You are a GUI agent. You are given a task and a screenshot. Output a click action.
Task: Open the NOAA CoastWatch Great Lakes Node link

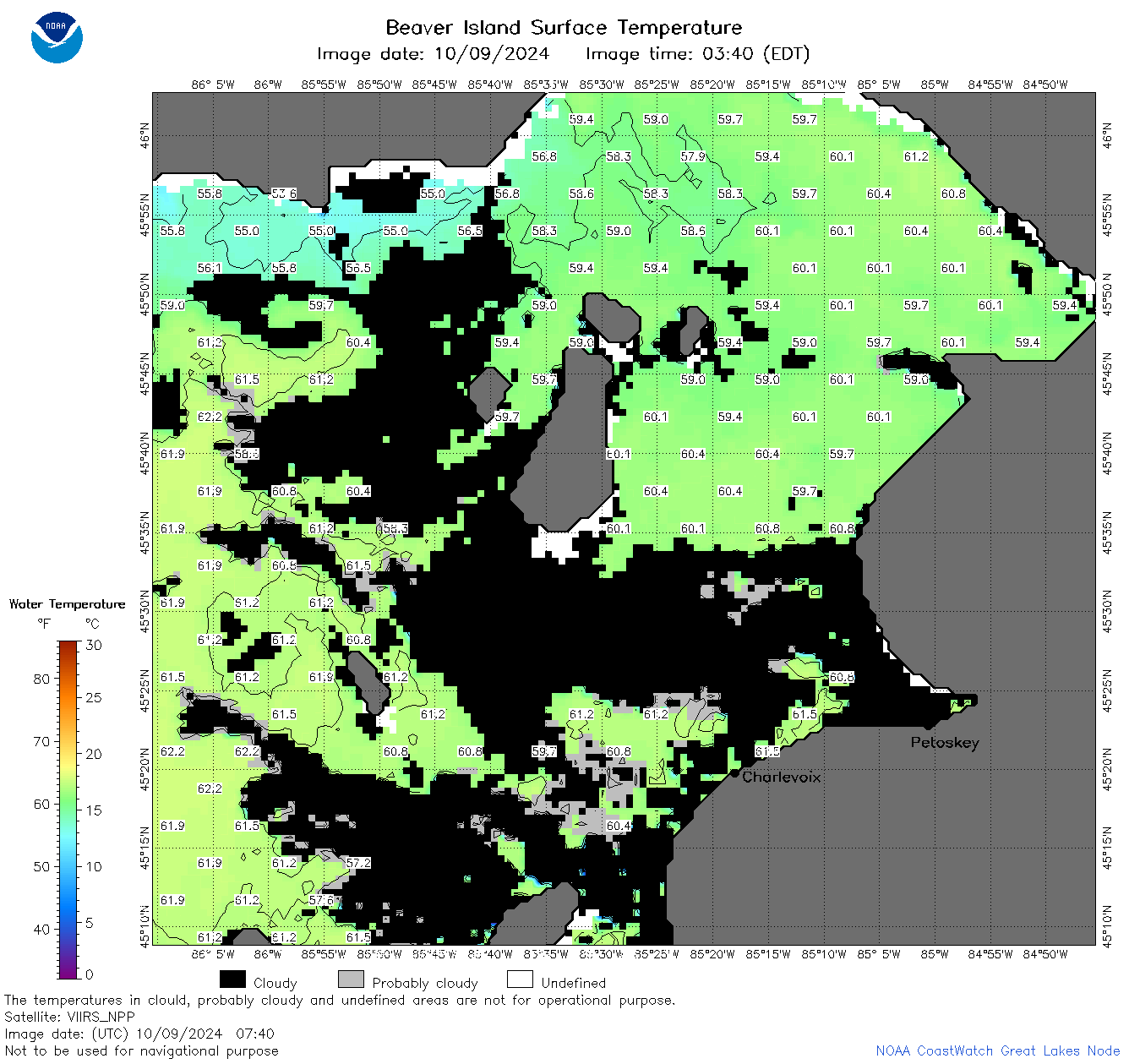[x=998, y=1050]
